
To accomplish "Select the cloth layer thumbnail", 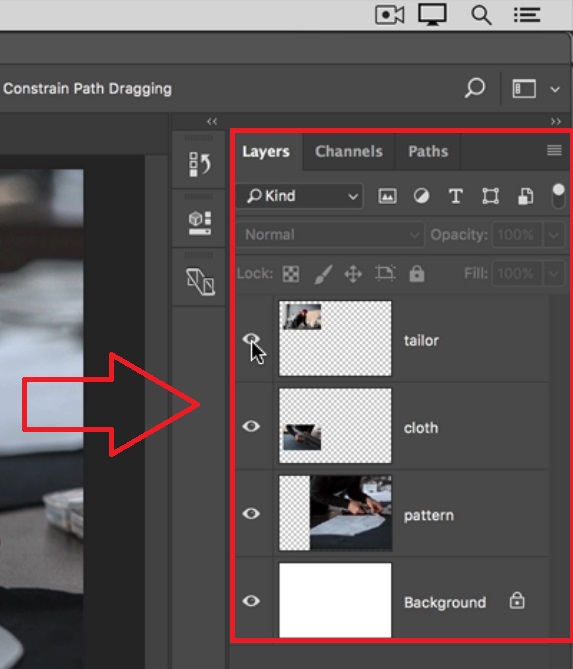I will pyautogui.click(x=335, y=425).
